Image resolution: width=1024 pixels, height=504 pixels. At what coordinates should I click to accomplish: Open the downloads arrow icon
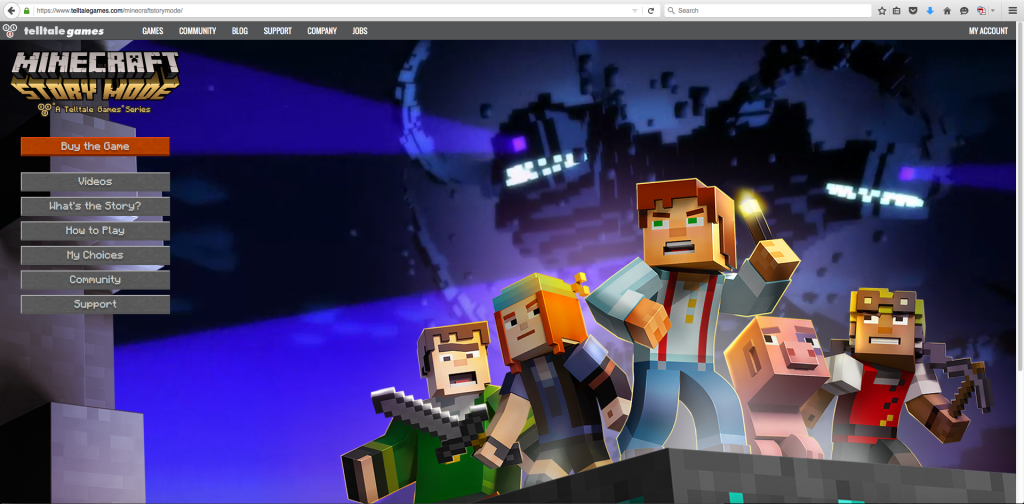[930, 11]
